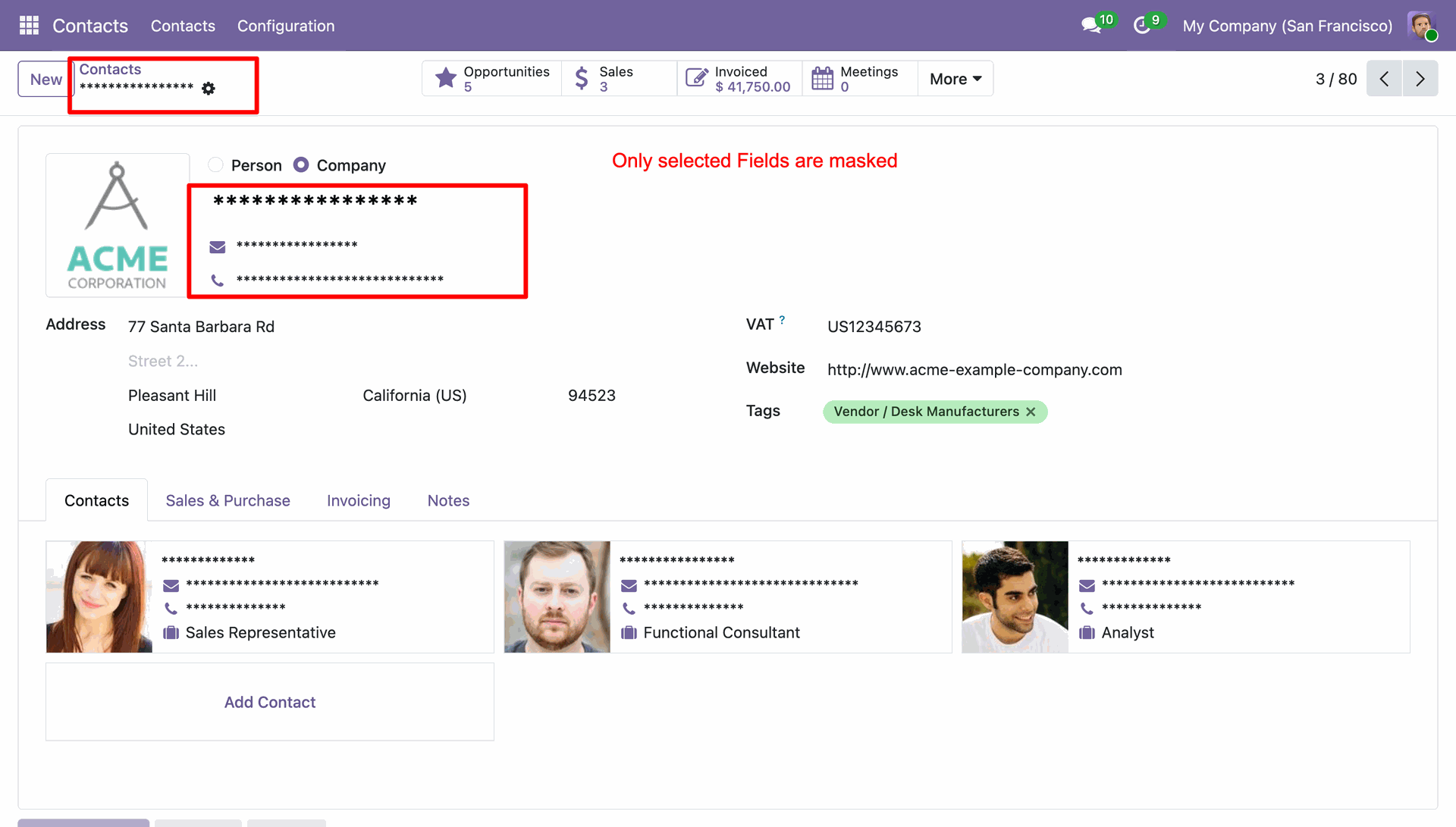Open the Sales Representative contact photo
The height and width of the screenshot is (827, 1456).
tap(99, 597)
